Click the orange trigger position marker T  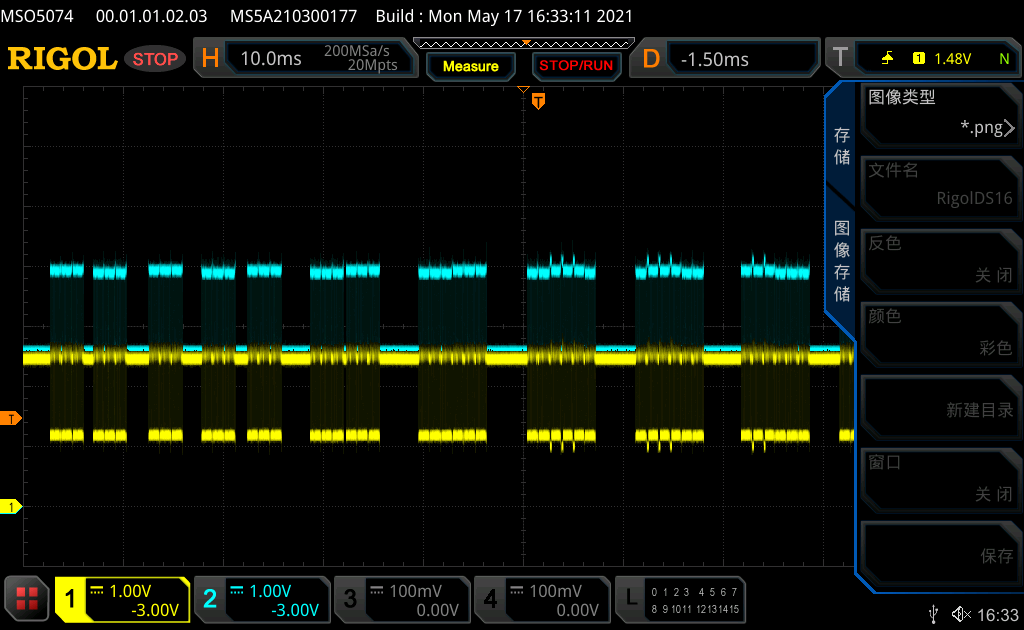(538, 101)
